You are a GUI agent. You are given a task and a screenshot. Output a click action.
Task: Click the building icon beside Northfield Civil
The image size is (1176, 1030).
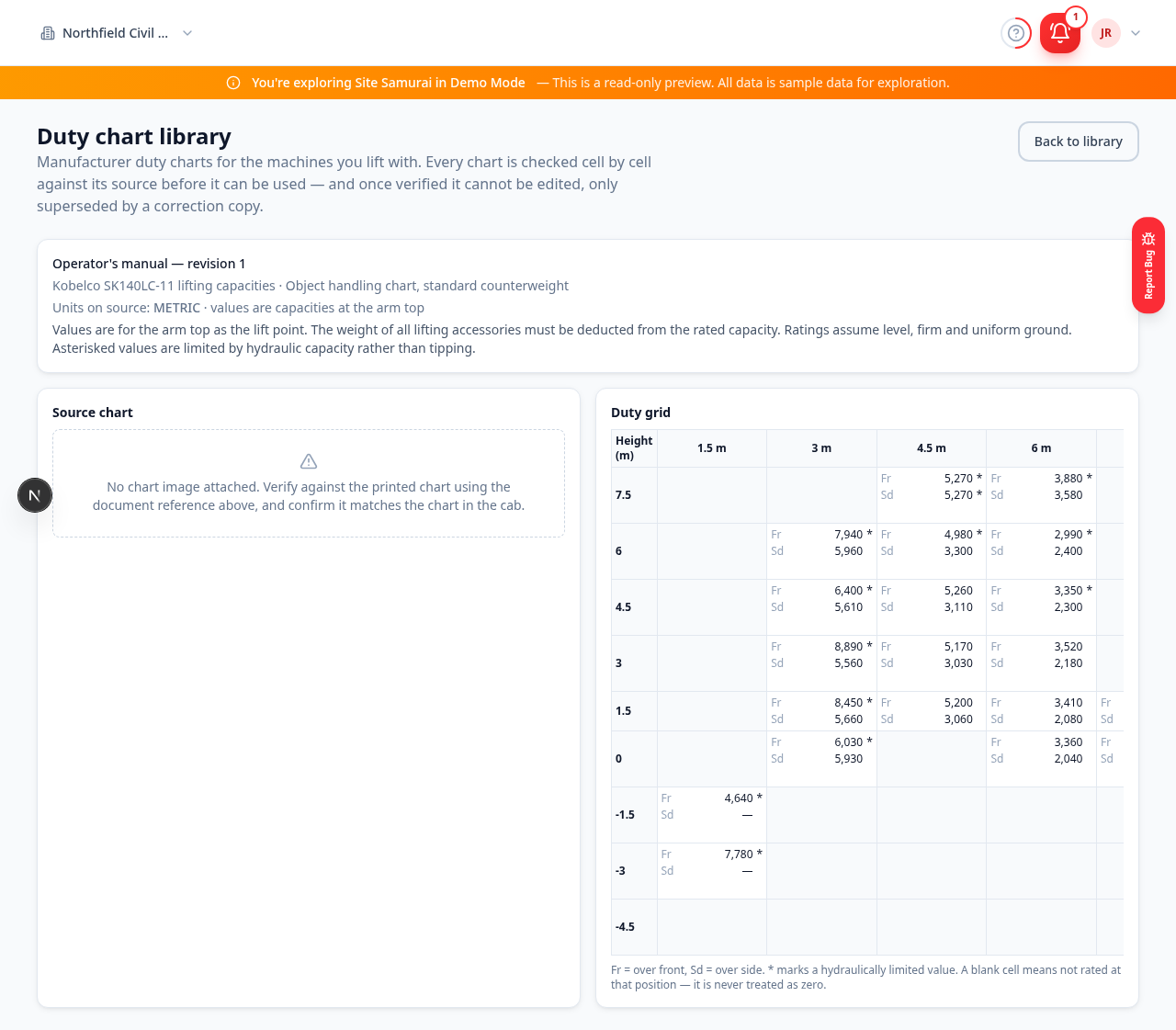(48, 33)
